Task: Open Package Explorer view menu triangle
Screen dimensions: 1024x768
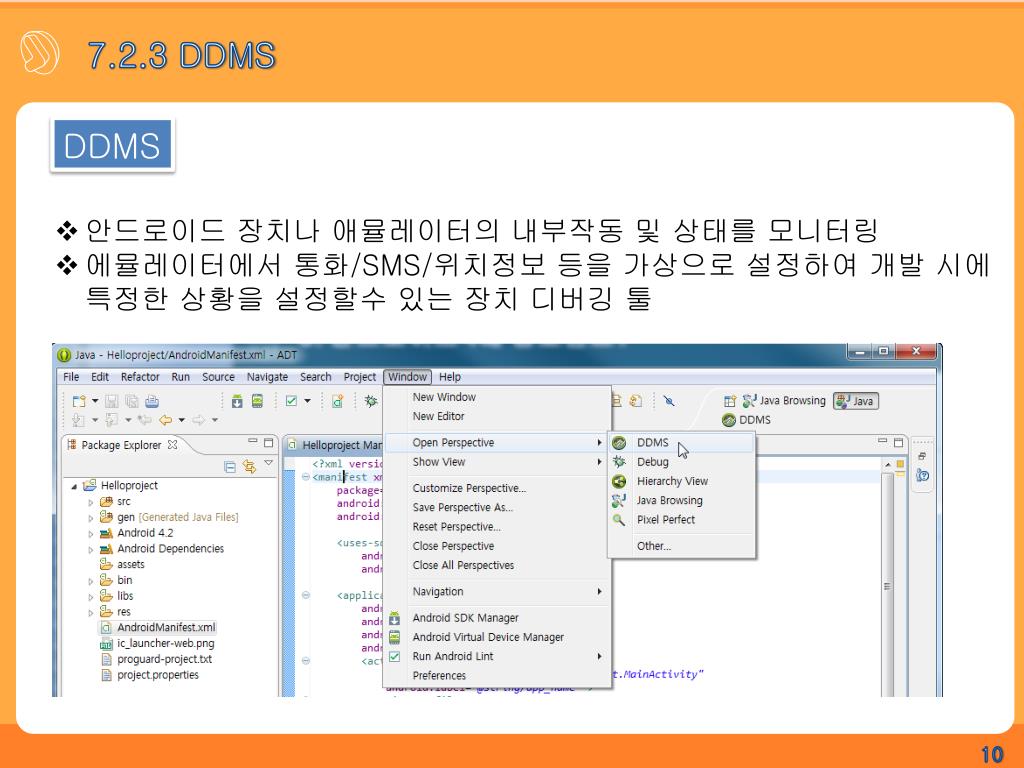Action: [268, 462]
